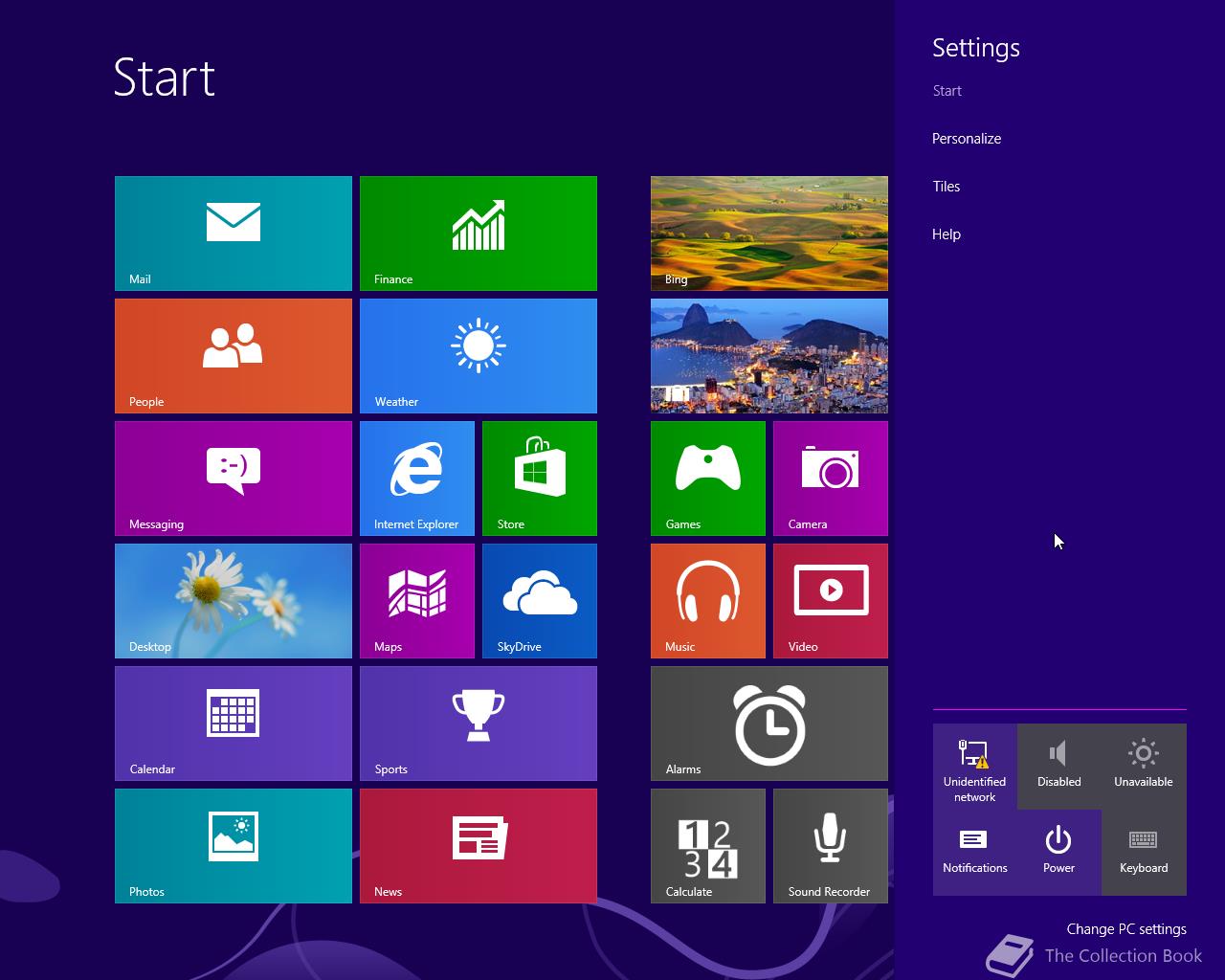This screenshot has height=980, width=1225.
Task: Open the SkyDrive tile
Action: pos(540,601)
